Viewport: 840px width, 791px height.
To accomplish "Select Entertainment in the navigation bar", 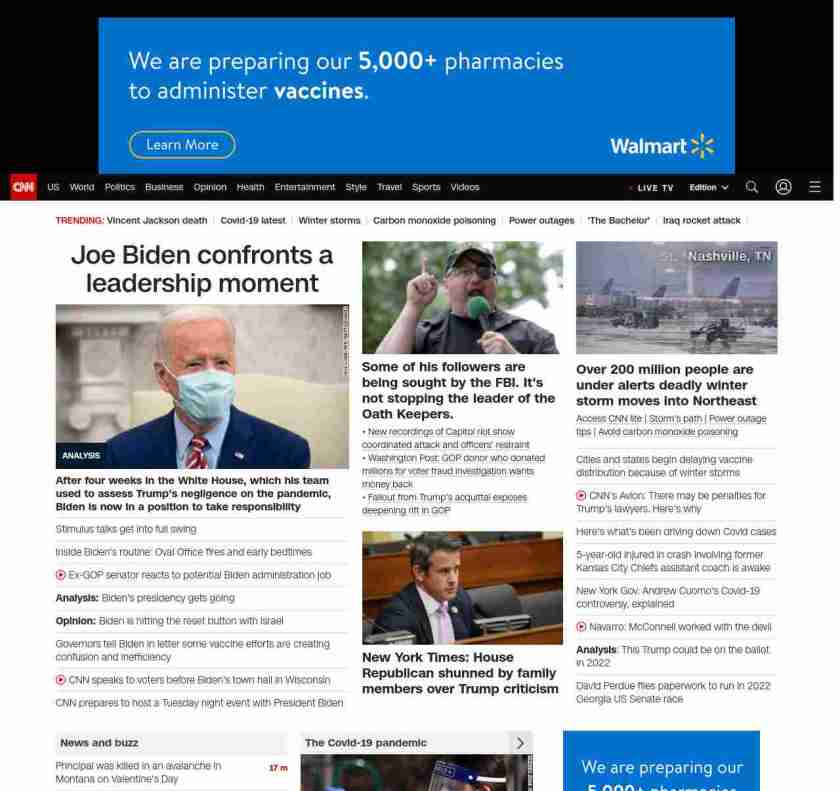I will 305,187.
